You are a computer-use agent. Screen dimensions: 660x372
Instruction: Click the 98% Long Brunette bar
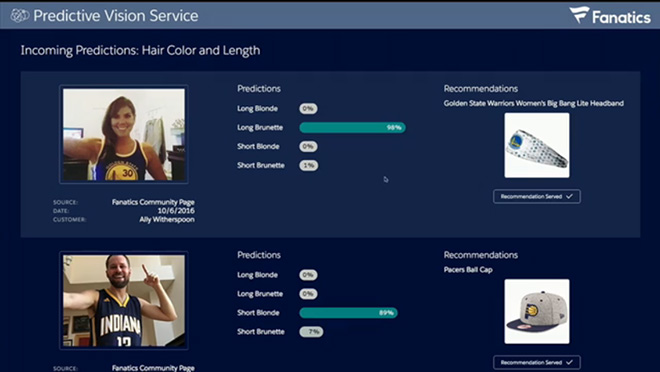tap(352, 128)
